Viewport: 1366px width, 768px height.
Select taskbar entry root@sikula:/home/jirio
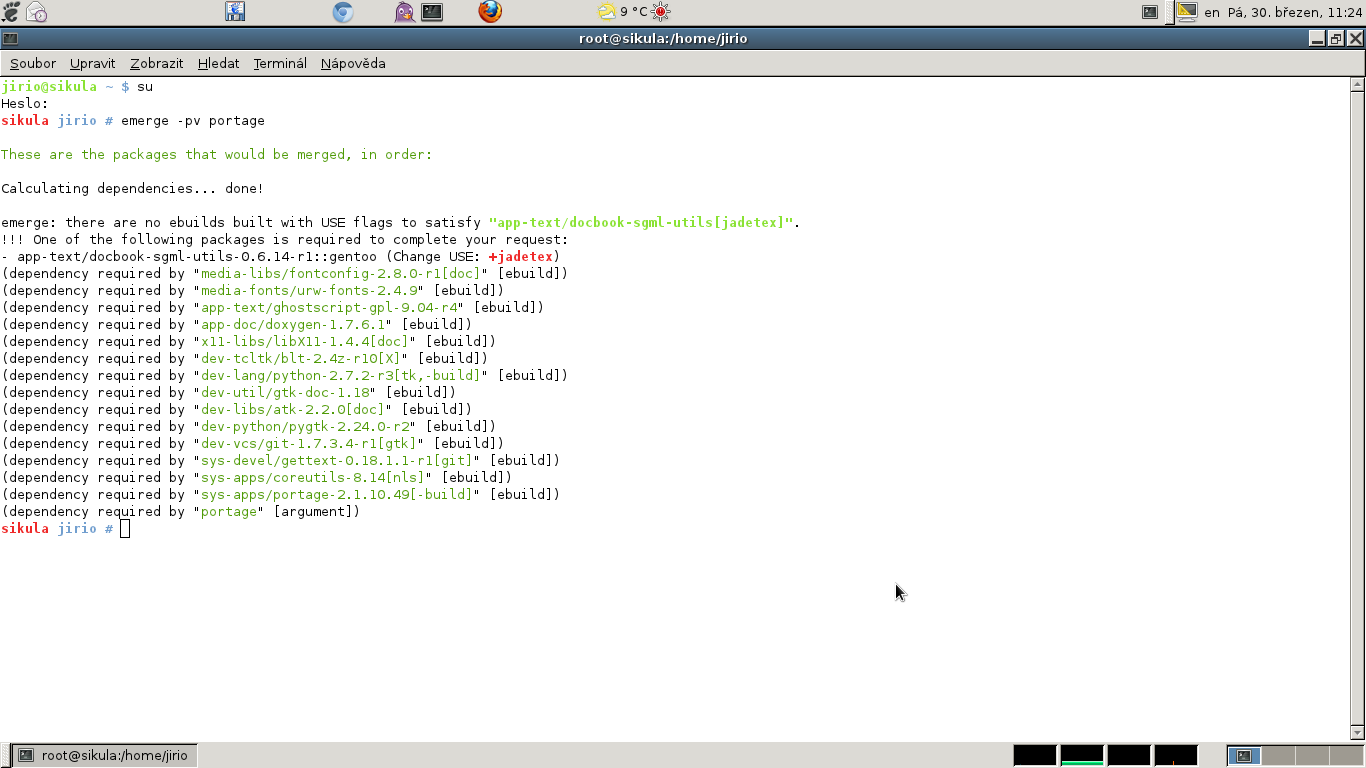104,755
